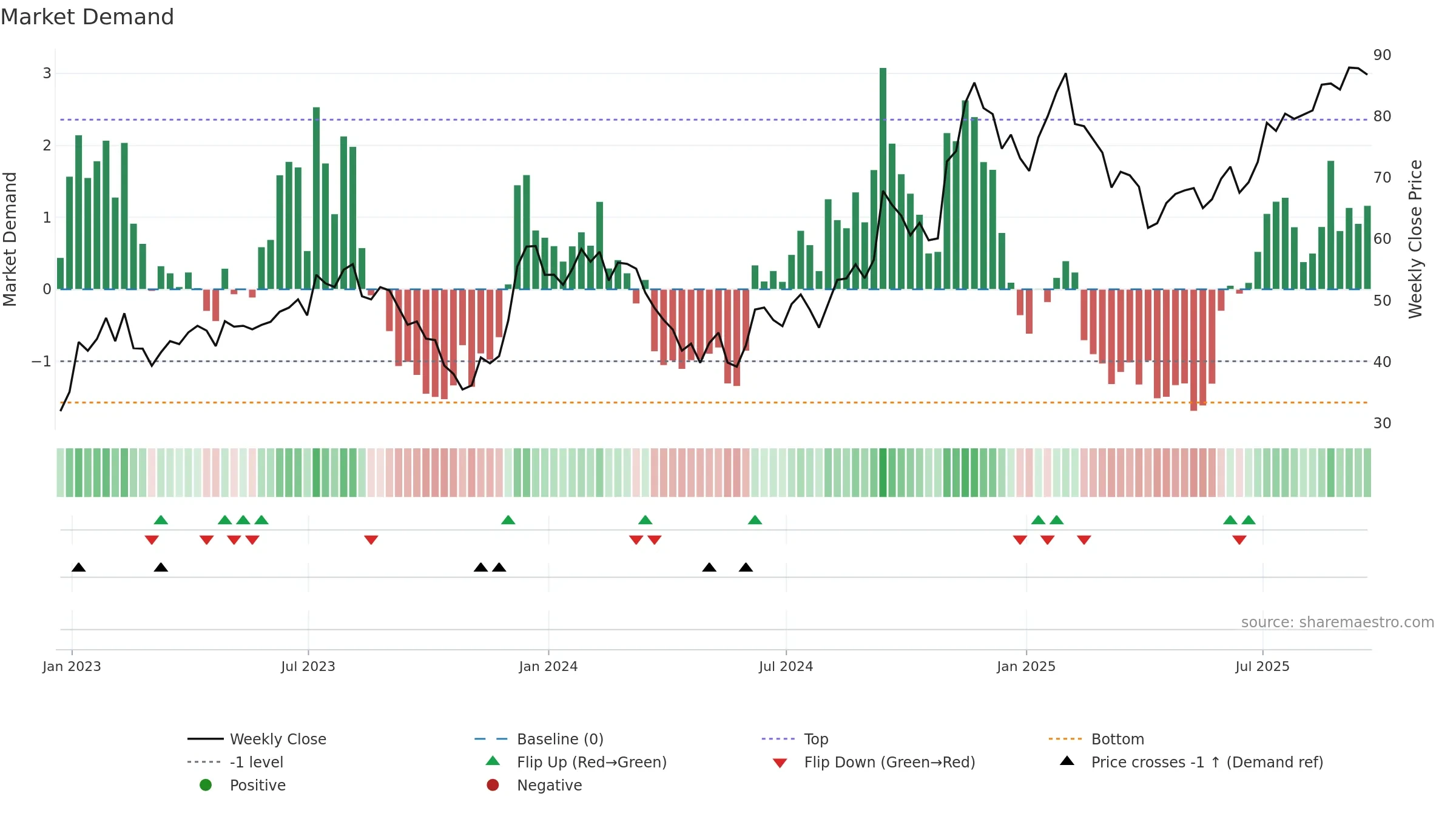Click the red Flip Down legend triangle

(780, 763)
